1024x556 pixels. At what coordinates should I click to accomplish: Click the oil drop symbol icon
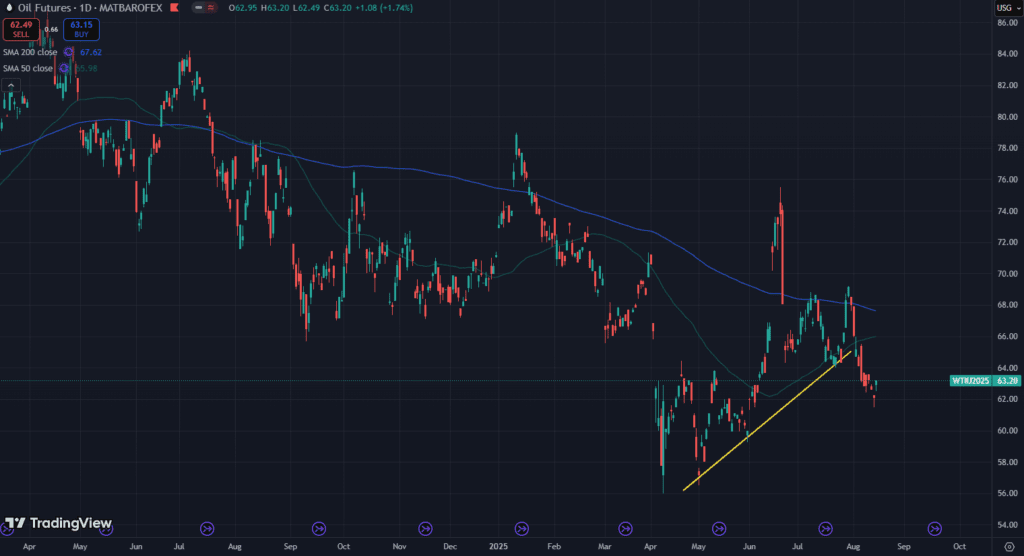click(x=9, y=9)
